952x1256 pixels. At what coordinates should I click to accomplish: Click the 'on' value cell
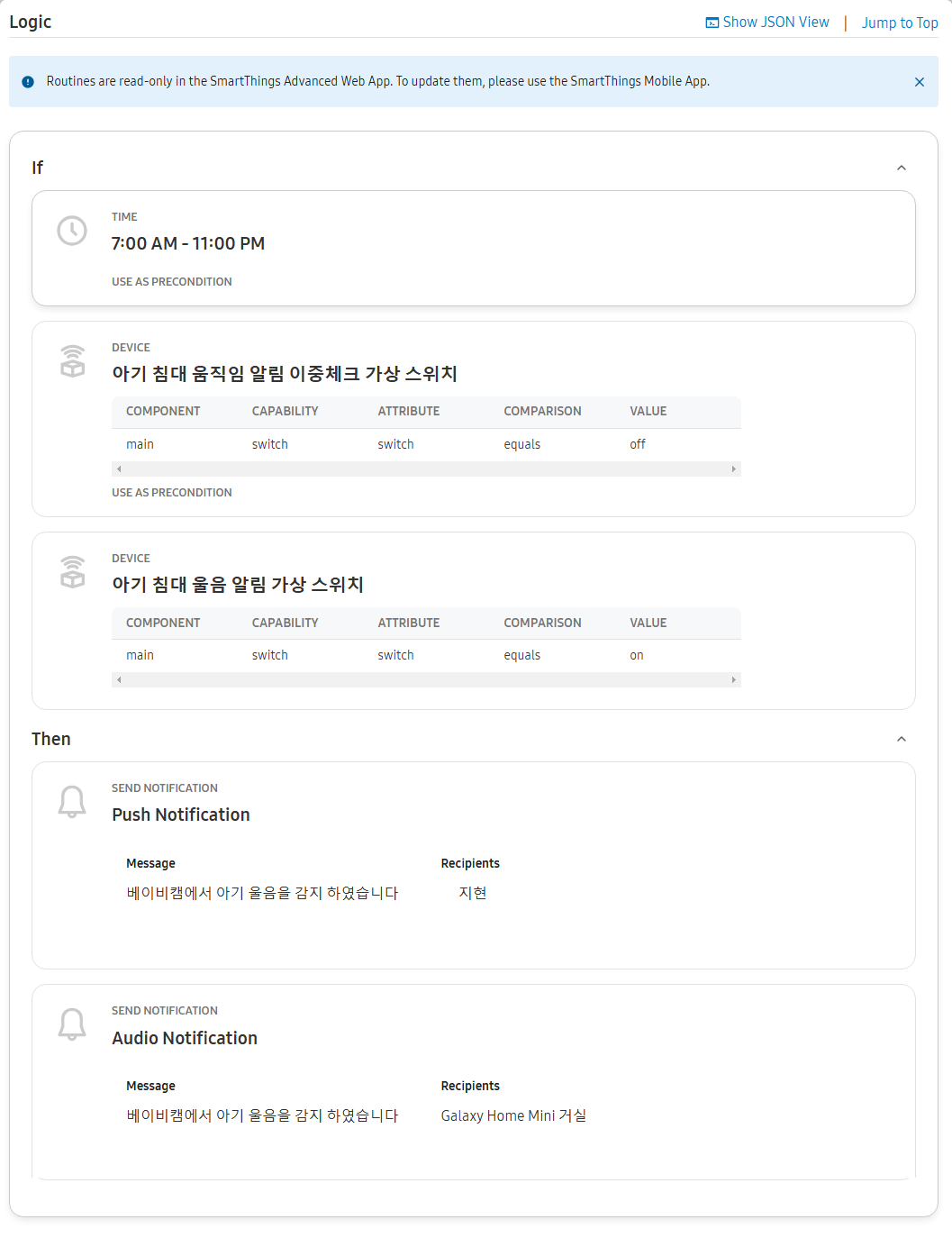637,655
